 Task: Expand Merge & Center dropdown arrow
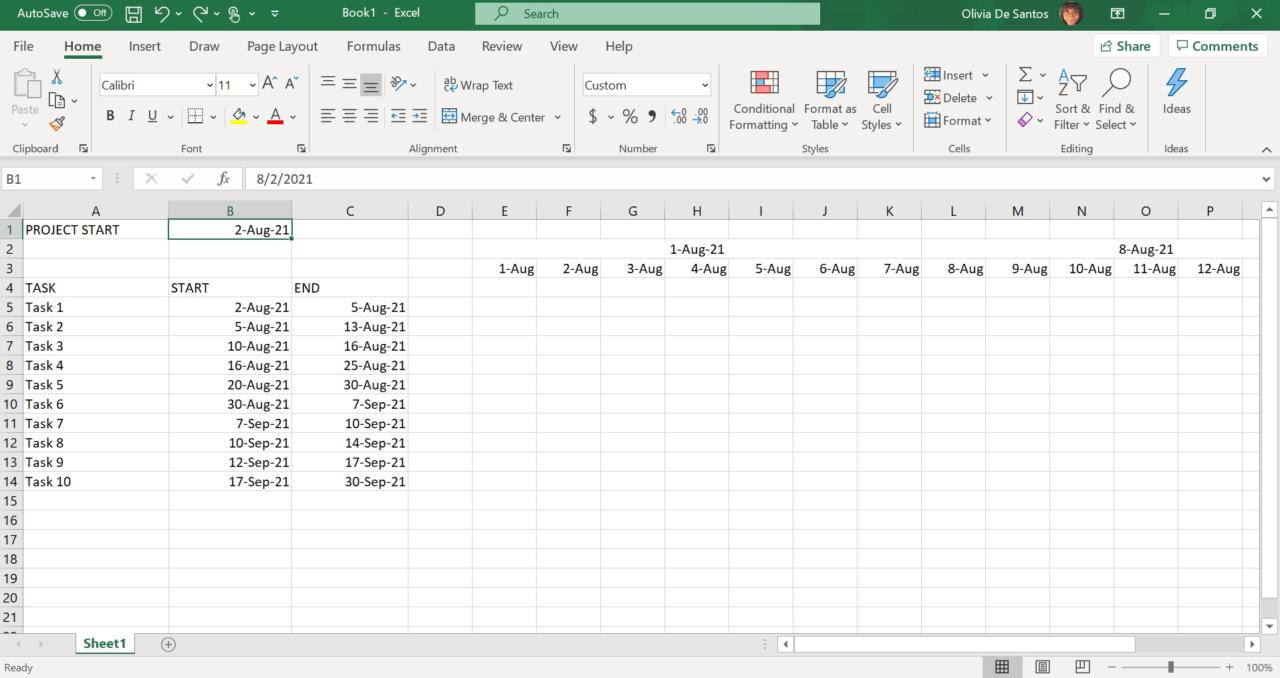(557, 117)
